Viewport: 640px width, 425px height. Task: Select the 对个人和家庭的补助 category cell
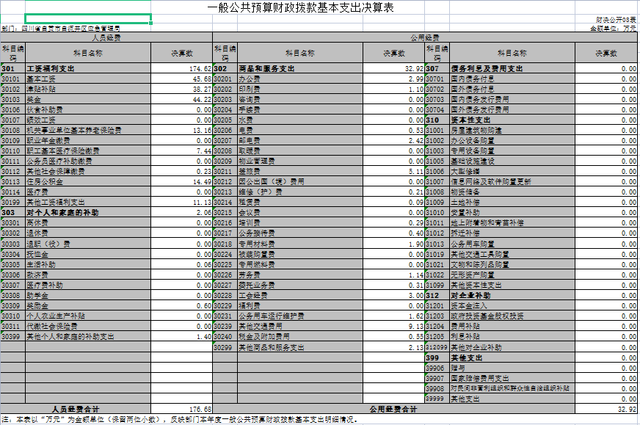[x=60, y=213]
